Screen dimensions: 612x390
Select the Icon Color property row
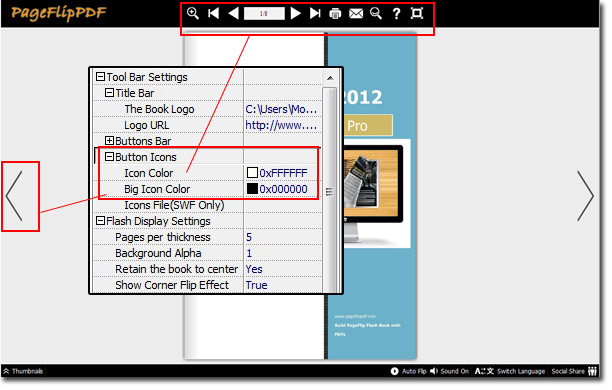coord(208,173)
